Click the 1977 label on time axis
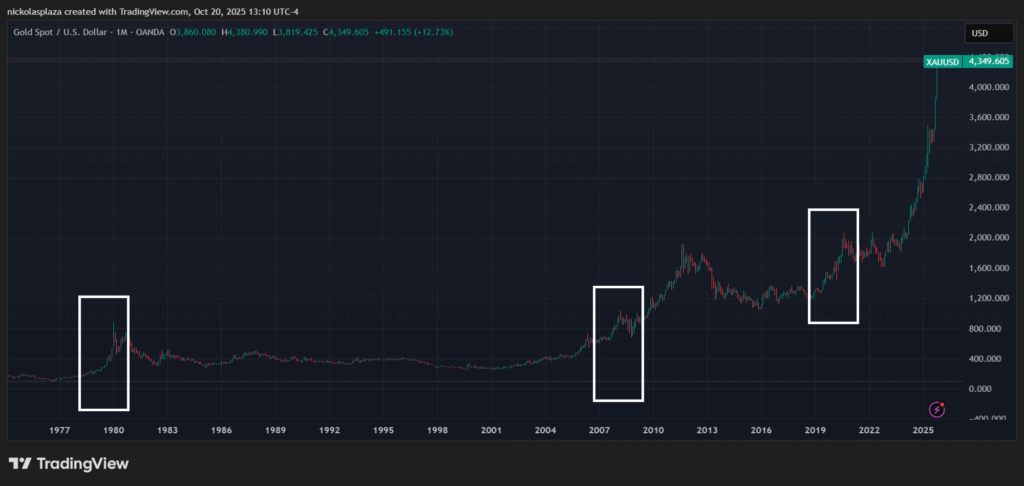The image size is (1024, 486). click(x=59, y=430)
